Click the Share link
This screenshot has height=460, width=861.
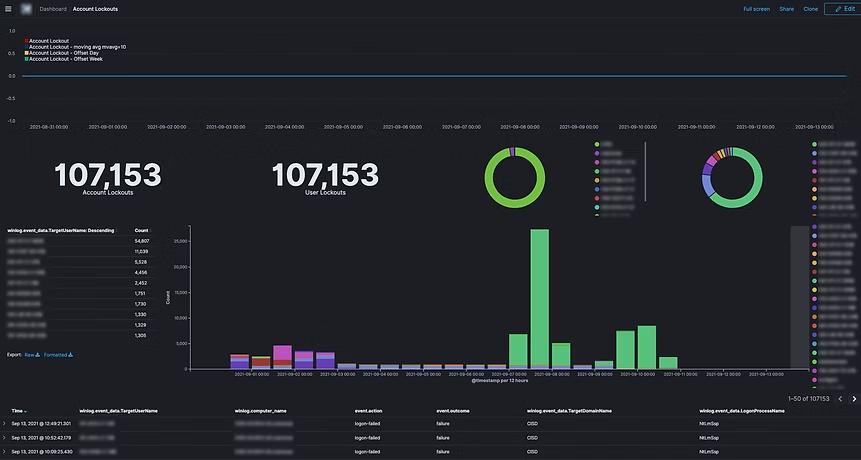click(x=787, y=8)
